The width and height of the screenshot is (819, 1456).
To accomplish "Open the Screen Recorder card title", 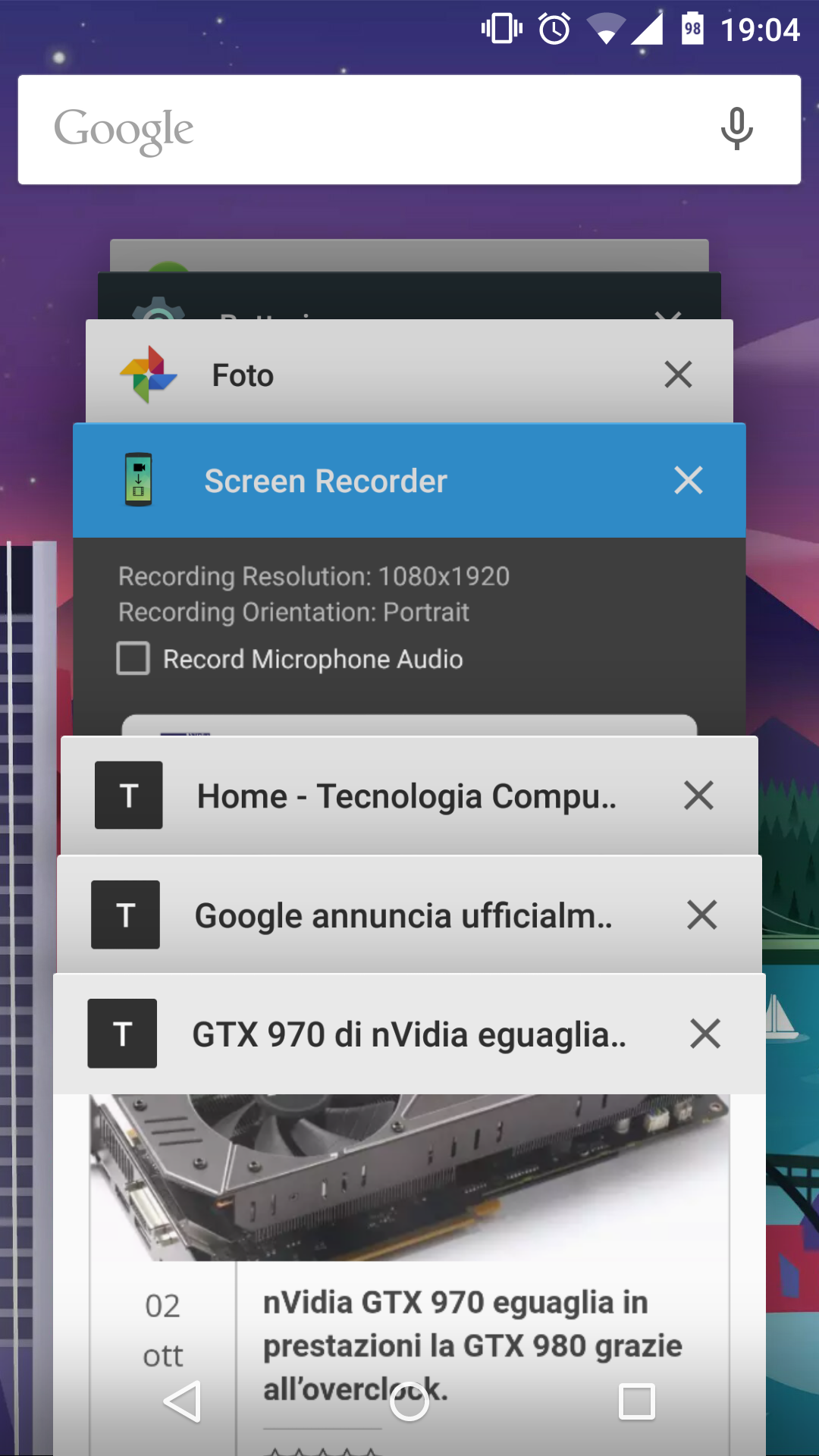I will coord(326,481).
